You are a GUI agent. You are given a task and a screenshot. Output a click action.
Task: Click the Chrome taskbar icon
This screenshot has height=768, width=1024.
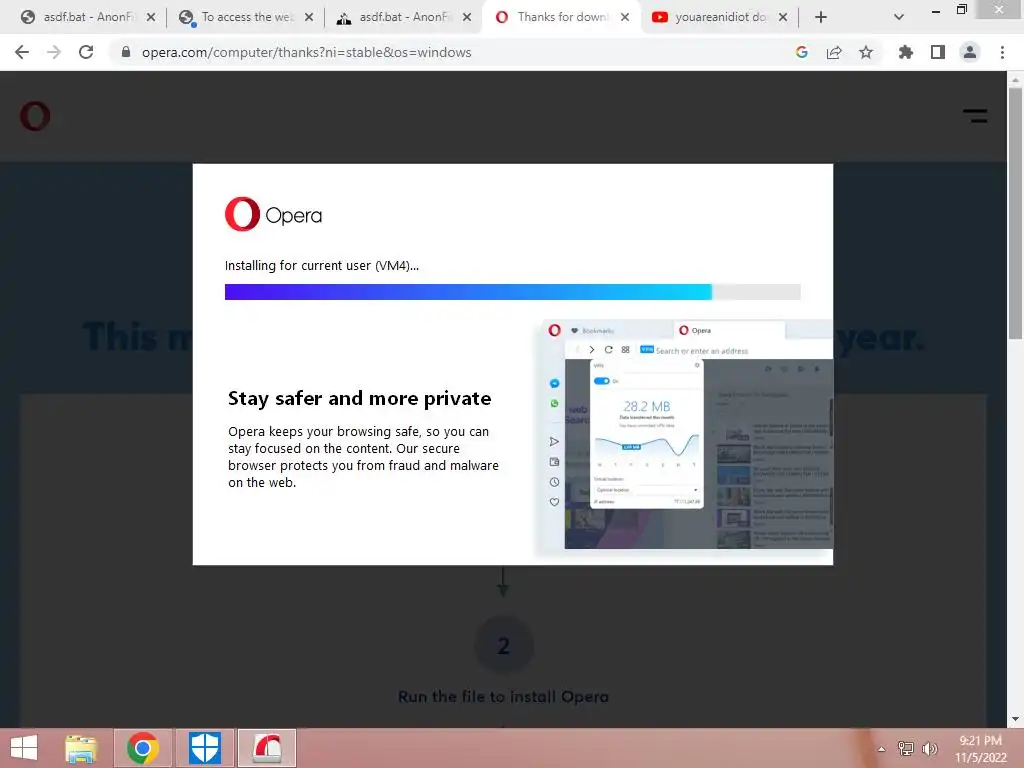click(x=143, y=748)
